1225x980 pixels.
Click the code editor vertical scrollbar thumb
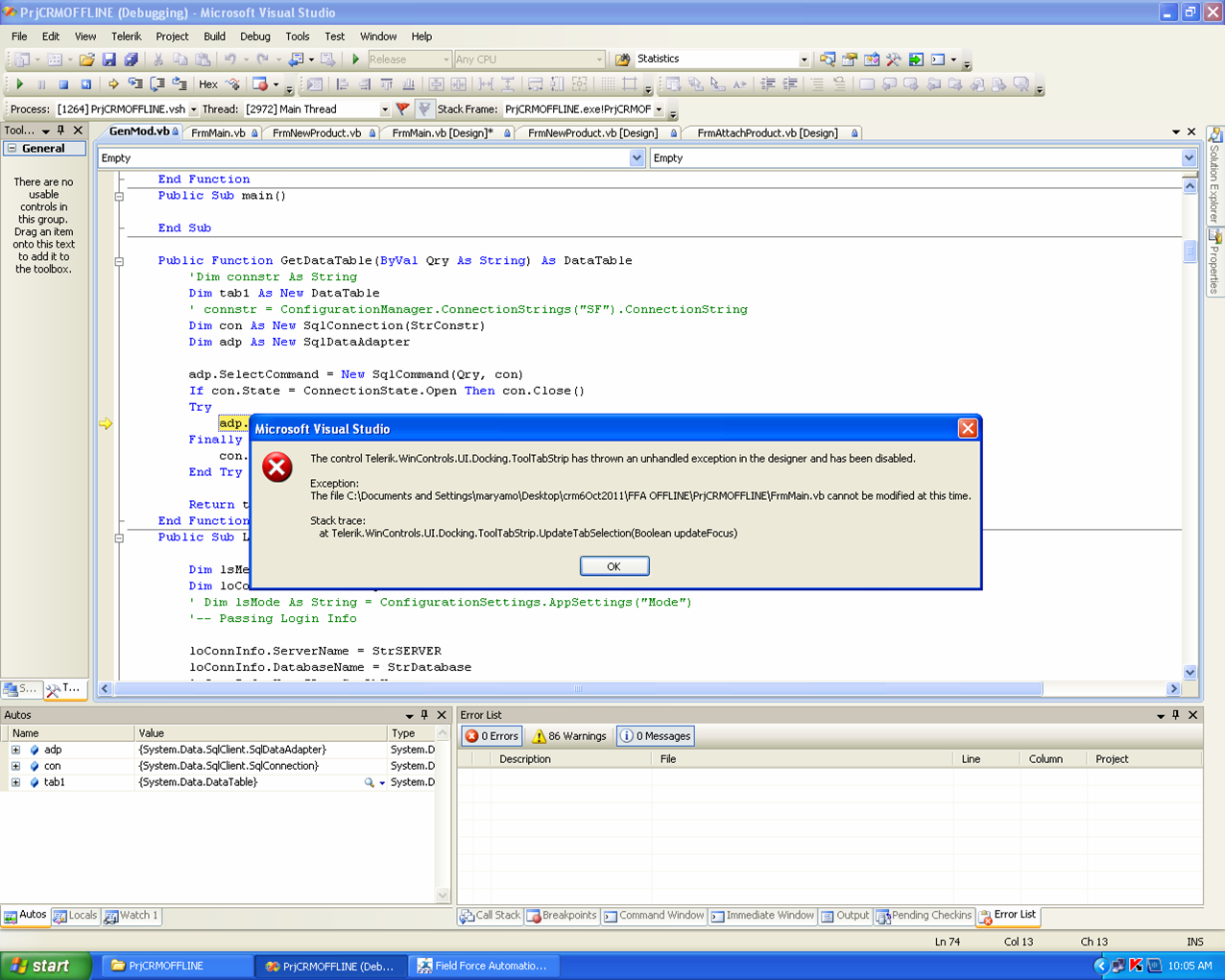[1190, 251]
